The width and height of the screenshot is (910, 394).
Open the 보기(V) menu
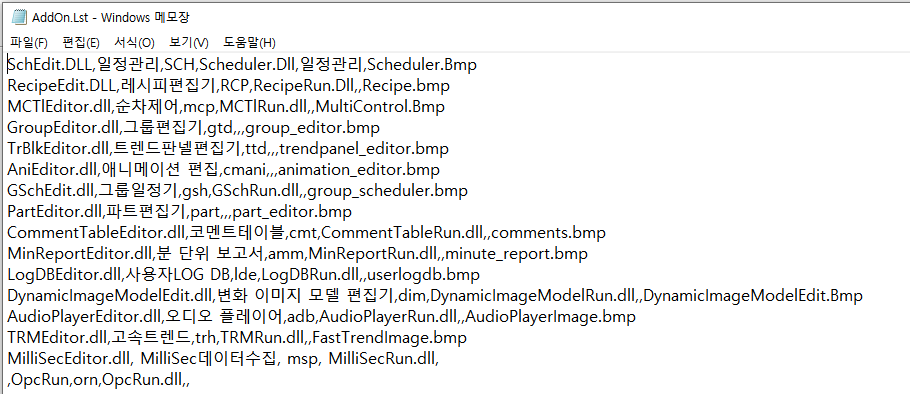coord(189,42)
